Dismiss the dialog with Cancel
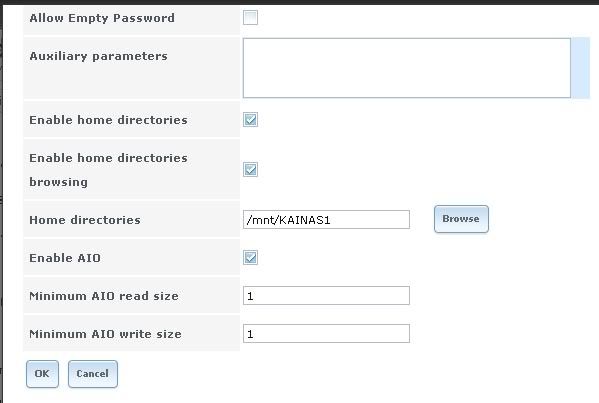599x403 pixels. [93, 374]
